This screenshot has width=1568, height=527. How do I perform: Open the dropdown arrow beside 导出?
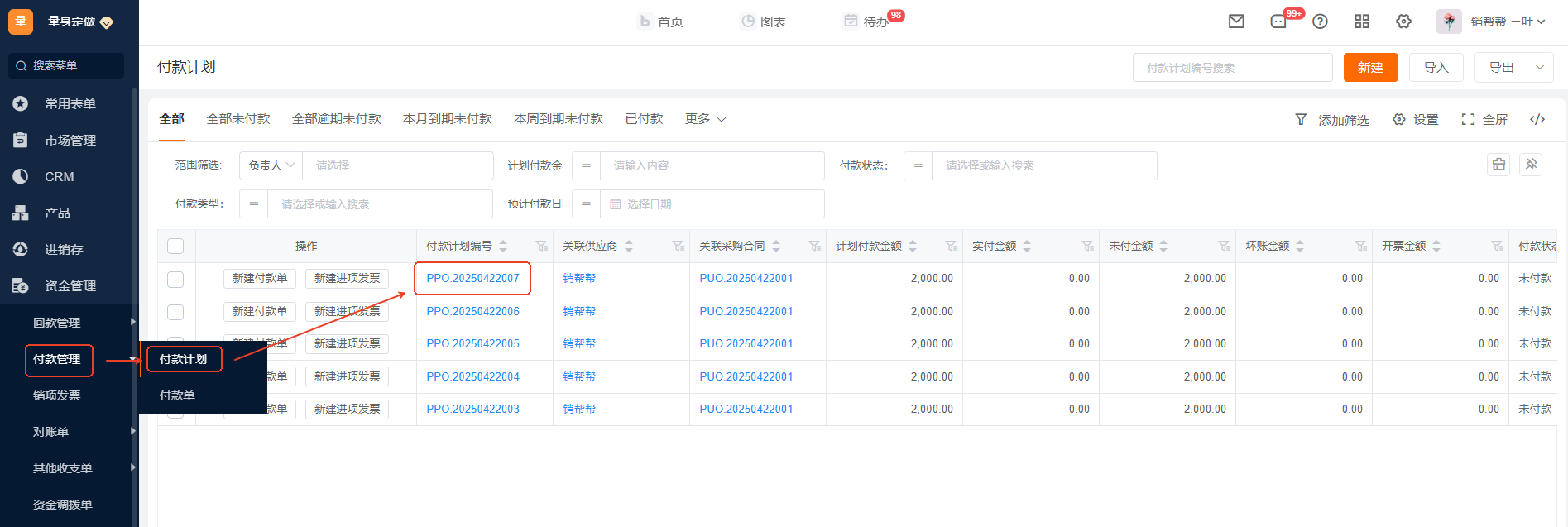point(1540,68)
